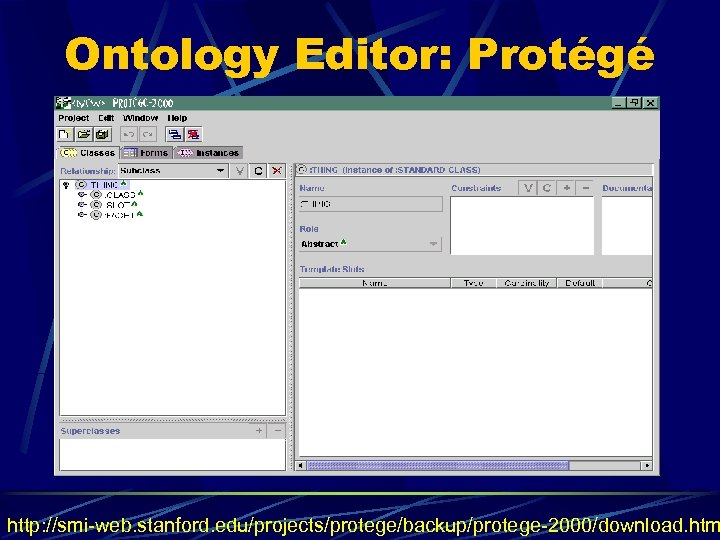Click the Open Project folder icon
Screen dimensions: 720x540
84,135
